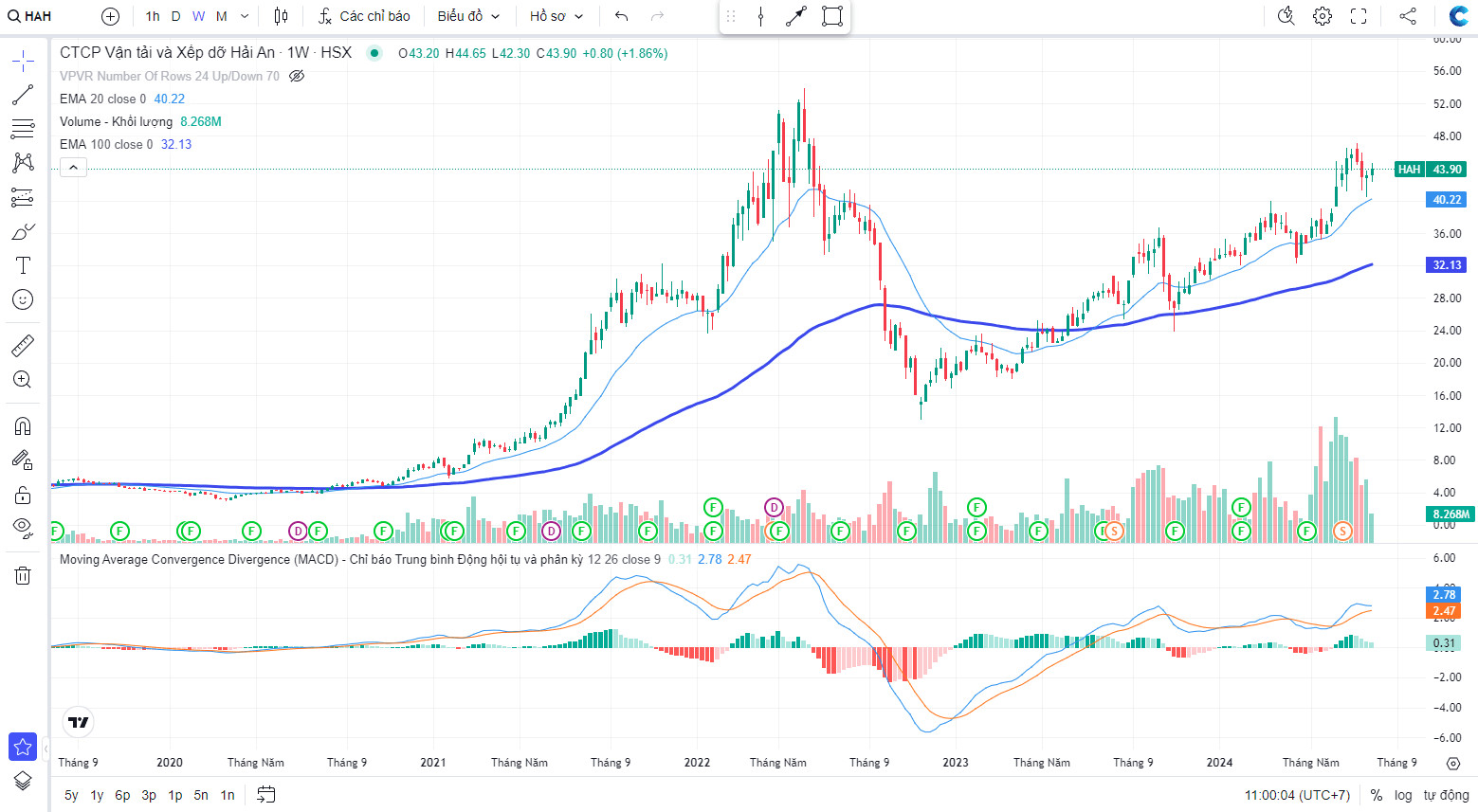The width and height of the screenshot is (1478, 812).
Task: Show hidden VPVR indicator via eye icon
Action: tap(297, 76)
